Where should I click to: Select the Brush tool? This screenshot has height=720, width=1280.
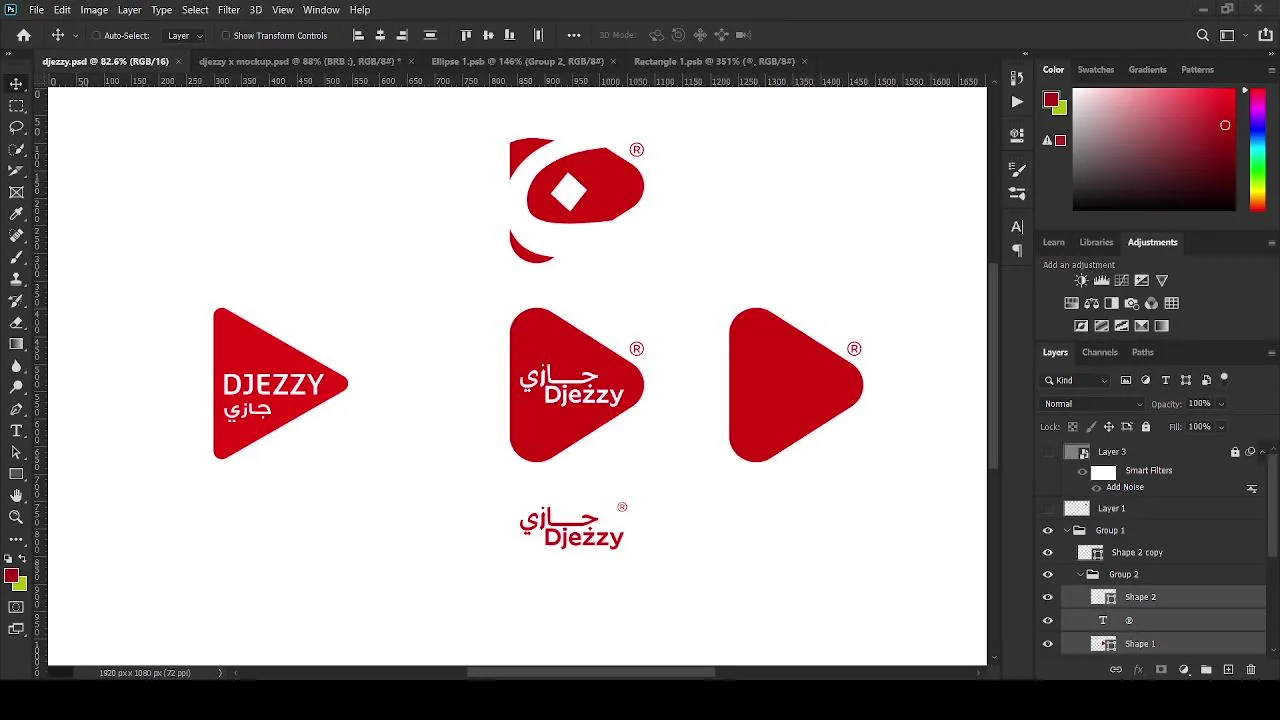[16, 257]
